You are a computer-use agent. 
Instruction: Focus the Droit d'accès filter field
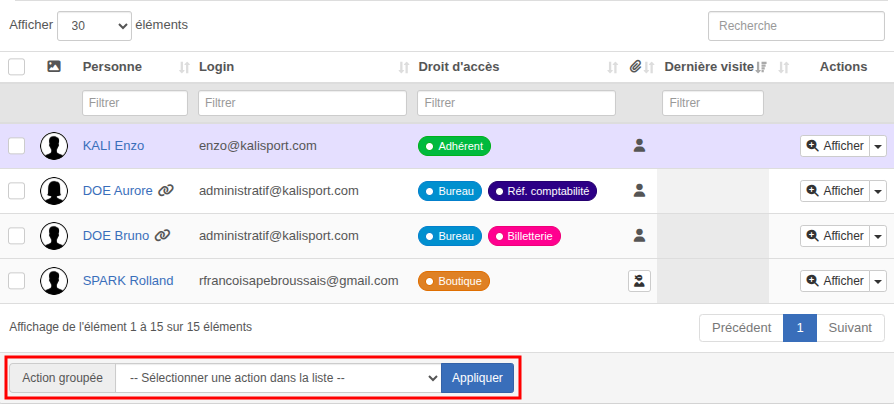[x=517, y=103]
